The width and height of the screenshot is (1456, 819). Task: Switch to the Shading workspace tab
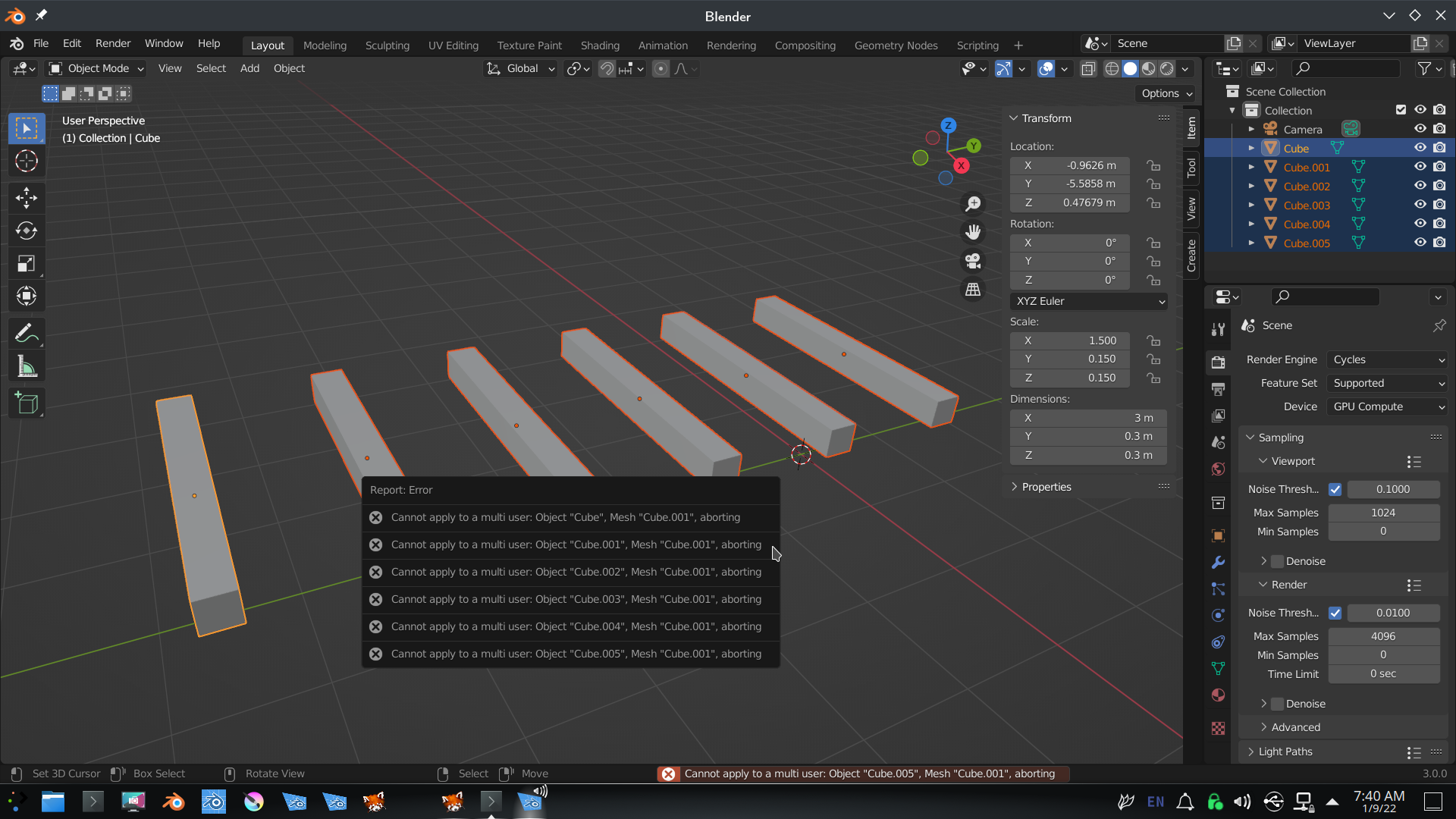pyautogui.click(x=599, y=45)
